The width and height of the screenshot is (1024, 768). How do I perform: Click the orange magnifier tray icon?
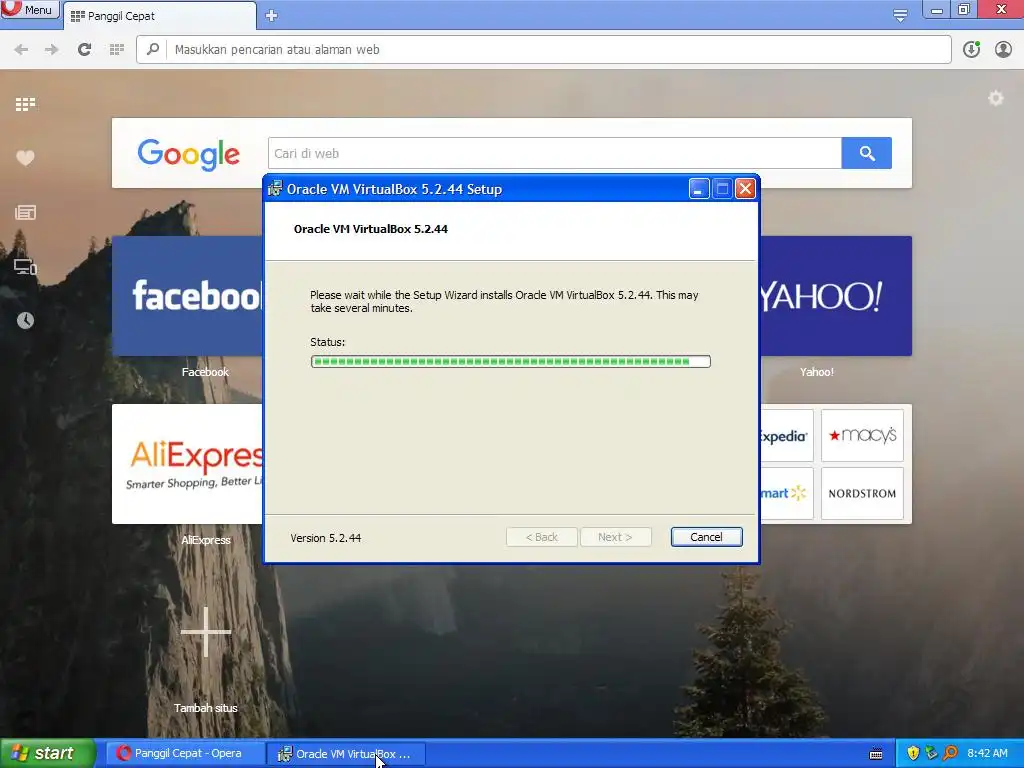950,754
